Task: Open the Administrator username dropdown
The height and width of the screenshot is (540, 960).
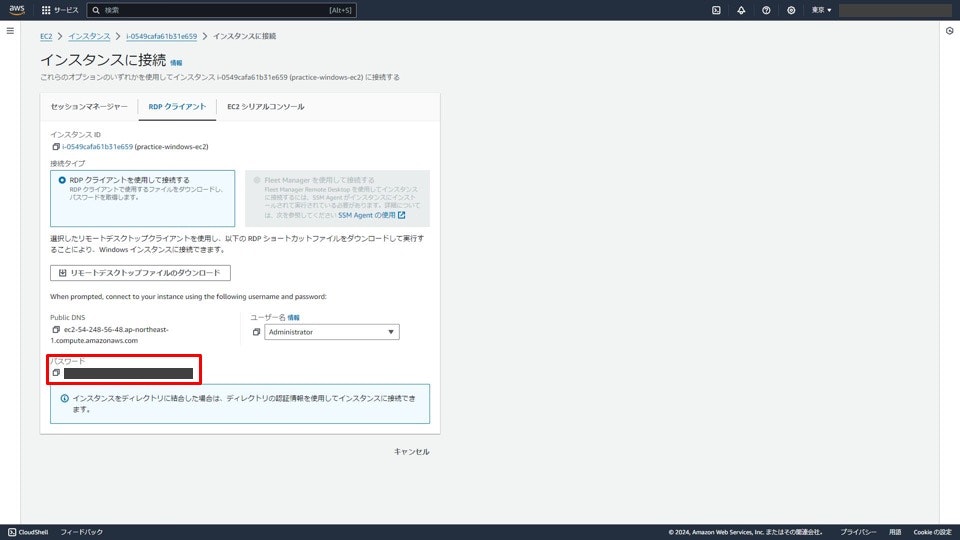Action: (x=332, y=332)
